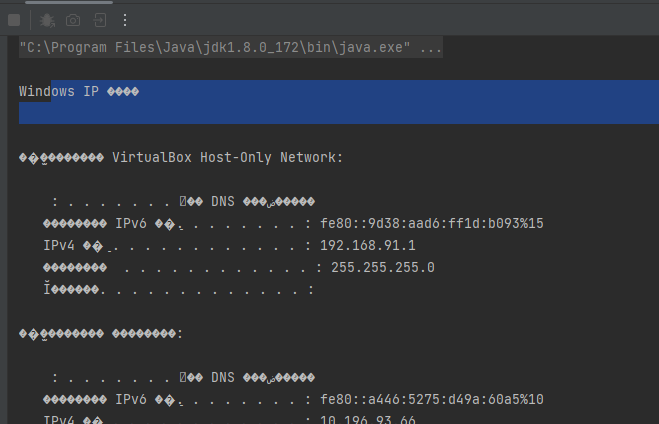
Task: Click the IPv4 address 192.168.91.1
Action: click(x=368, y=245)
